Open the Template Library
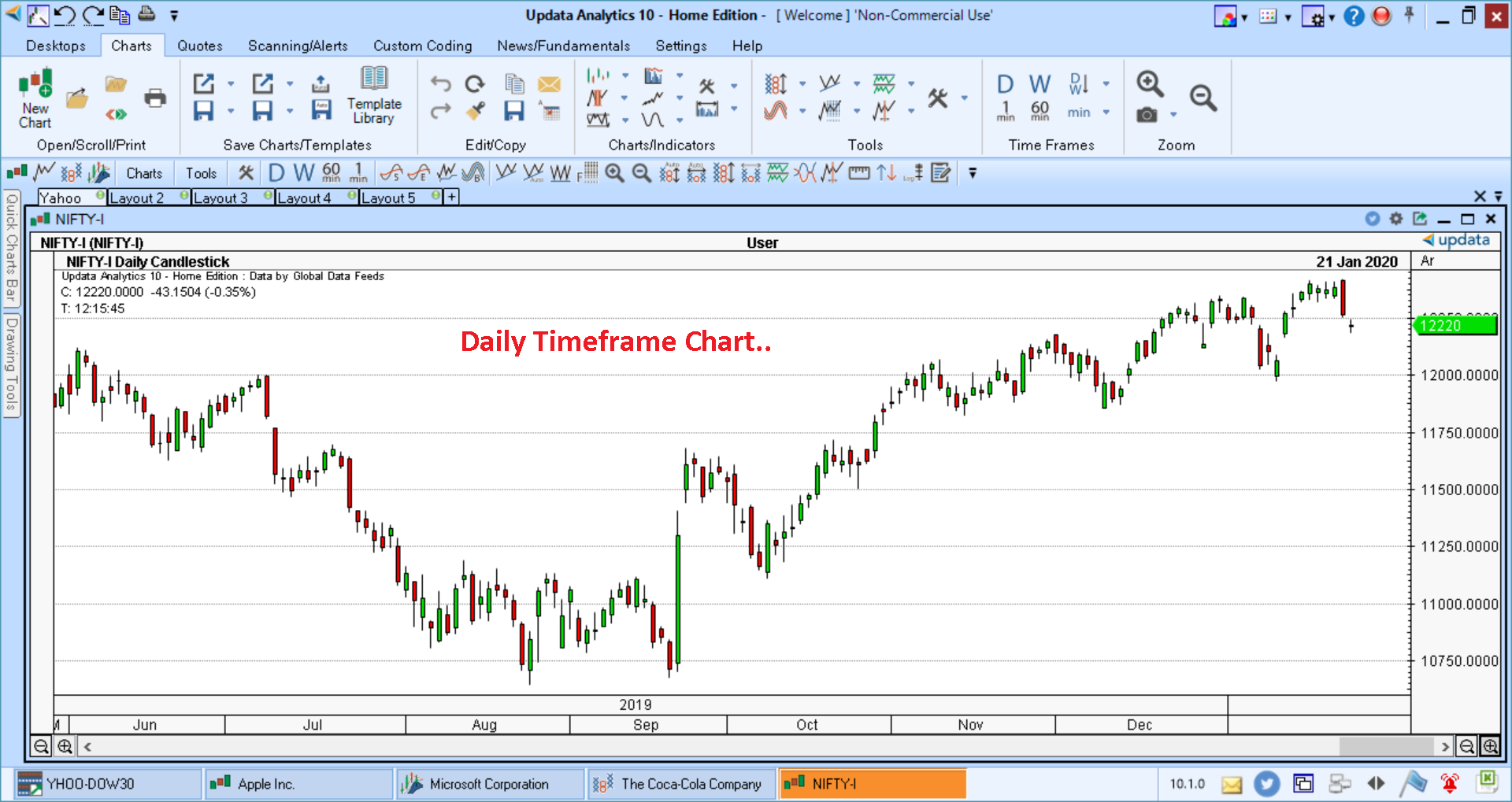1512x802 pixels. 374,96
